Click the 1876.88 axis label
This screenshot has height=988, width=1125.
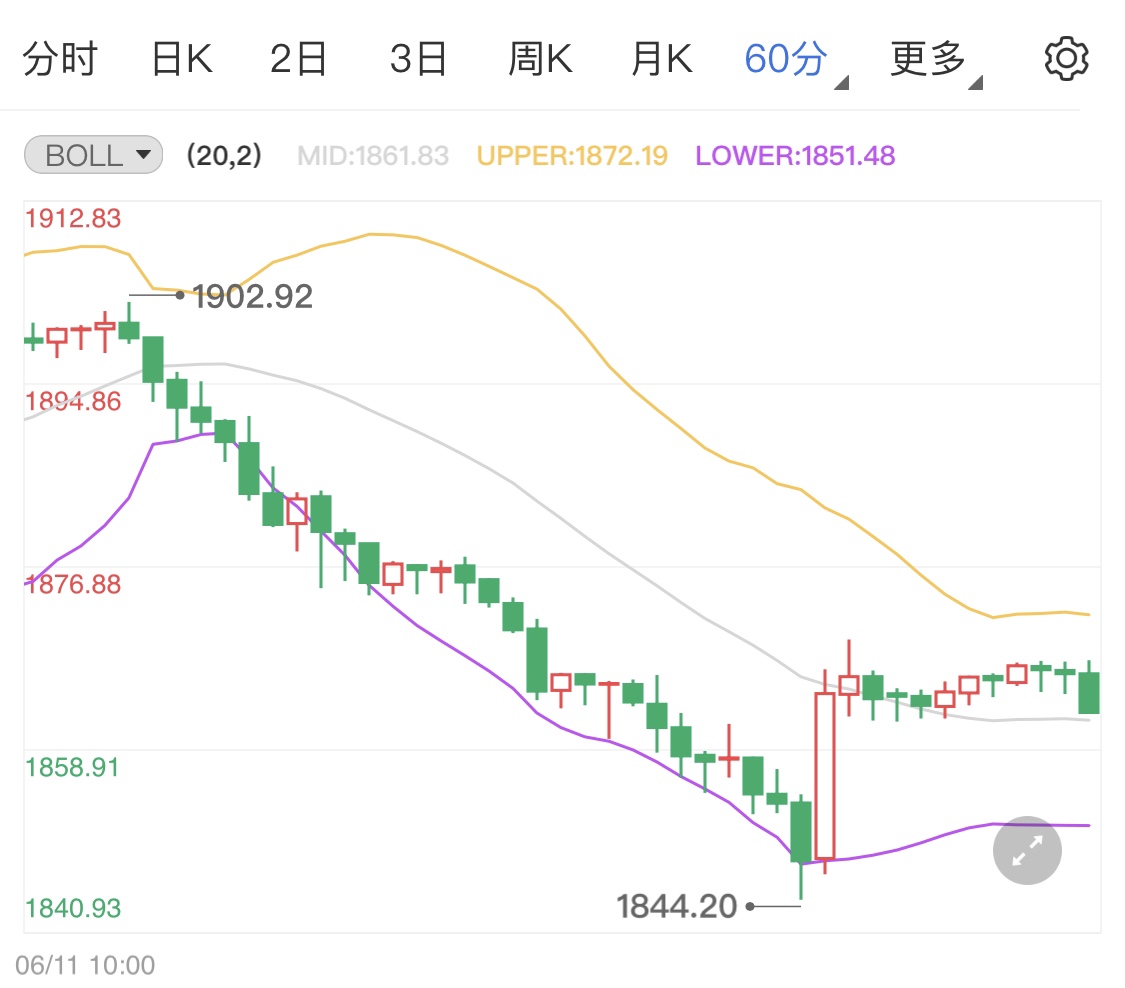[x=73, y=584]
